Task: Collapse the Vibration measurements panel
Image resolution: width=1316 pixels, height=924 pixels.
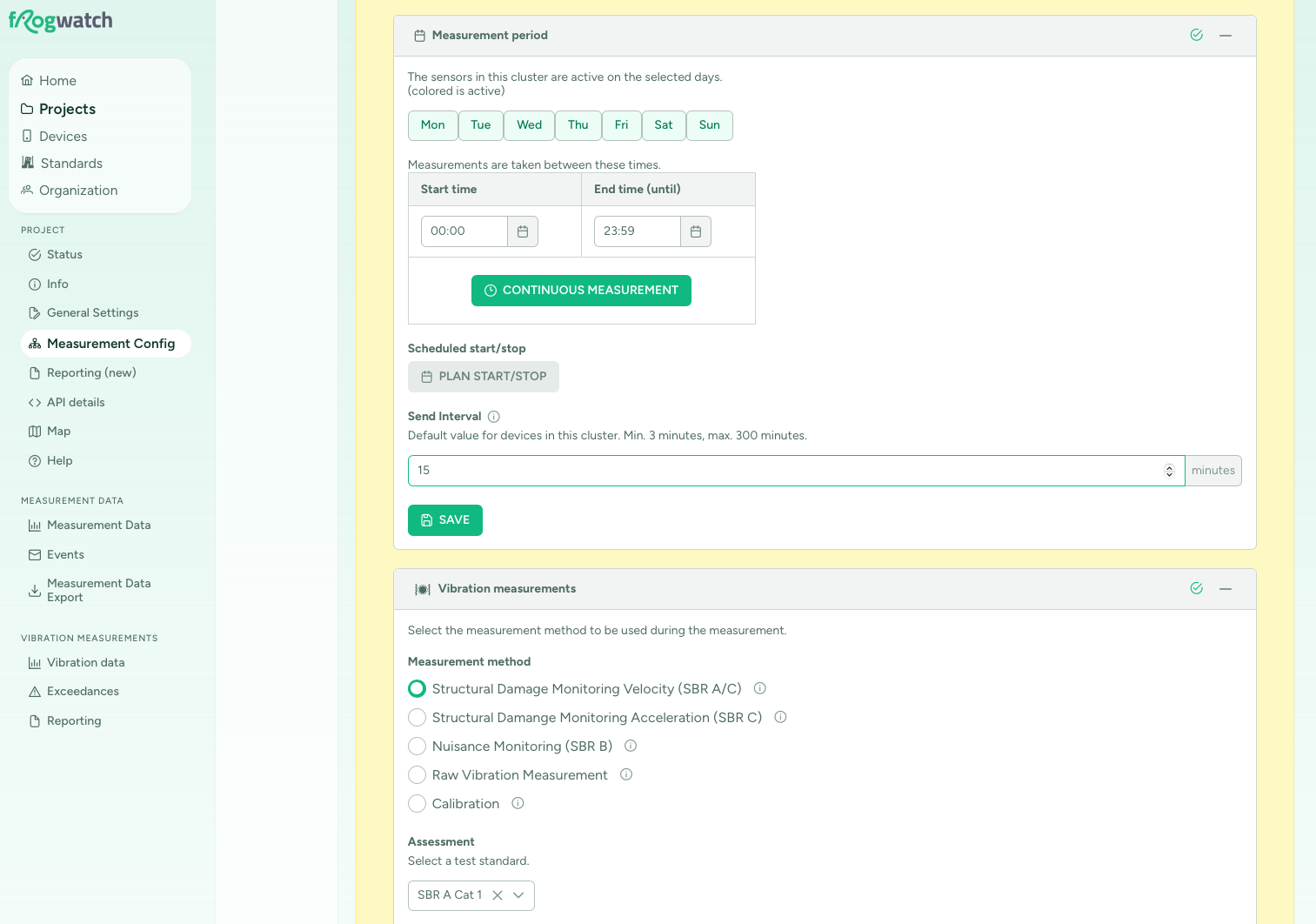Action: 1226,589
